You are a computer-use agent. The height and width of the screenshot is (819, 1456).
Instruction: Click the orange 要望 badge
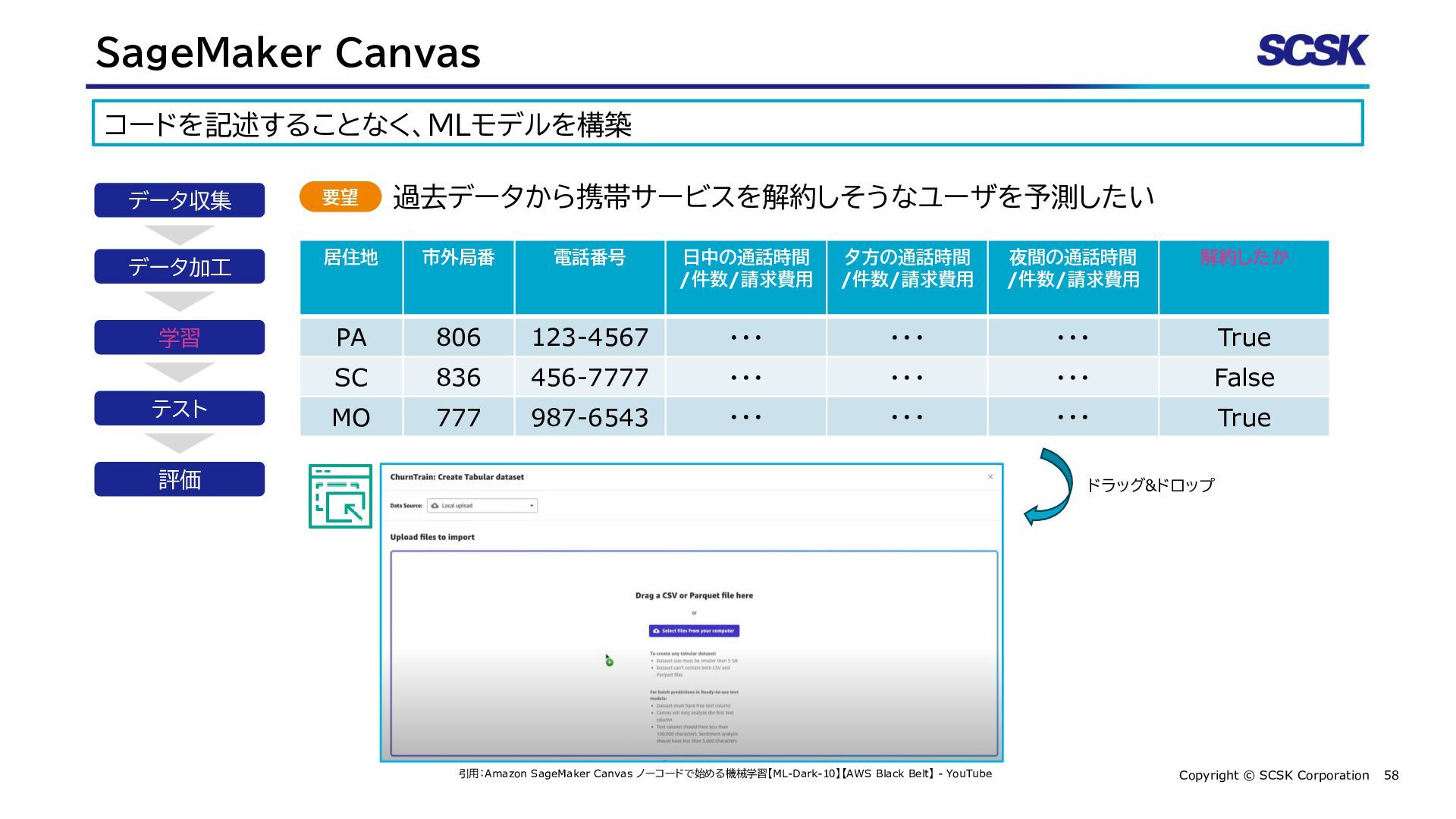click(x=340, y=197)
